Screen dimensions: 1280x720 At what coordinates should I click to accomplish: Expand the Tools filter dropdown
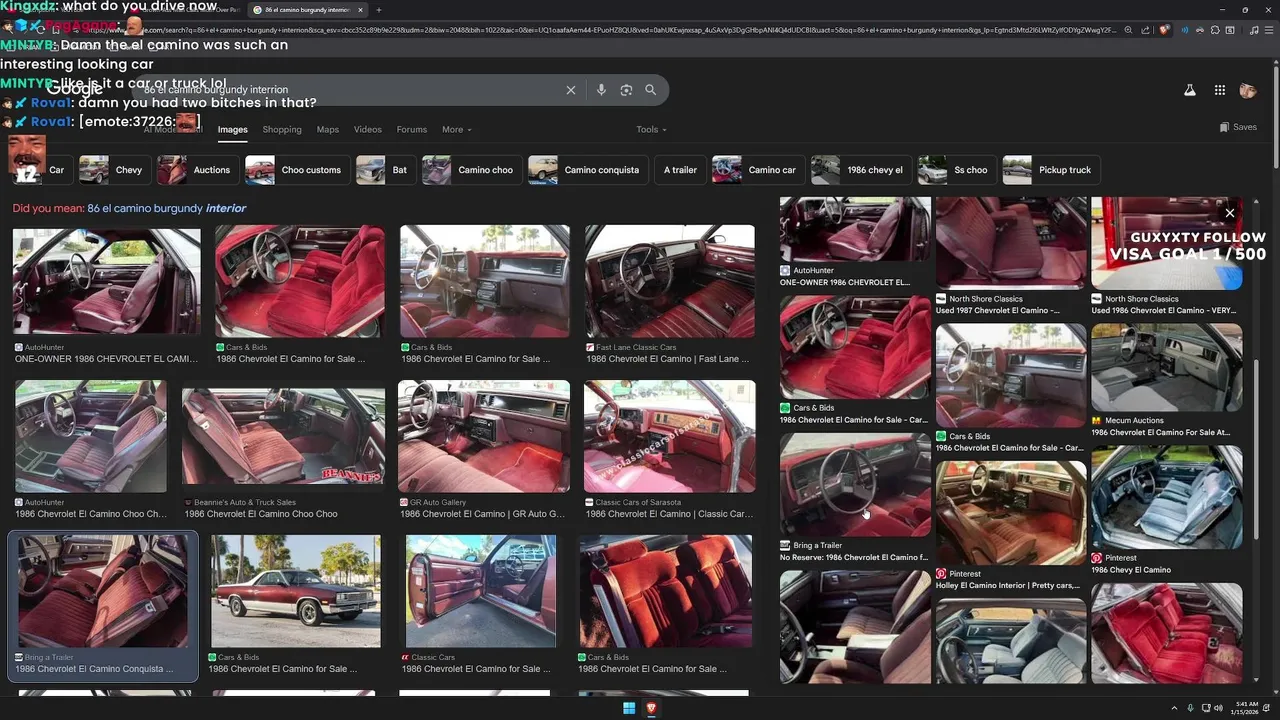(x=651, y=129)
